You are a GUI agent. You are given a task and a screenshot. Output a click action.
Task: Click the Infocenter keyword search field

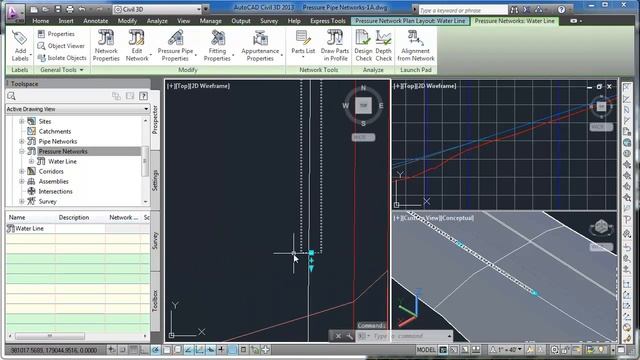[x=463, y=10]
